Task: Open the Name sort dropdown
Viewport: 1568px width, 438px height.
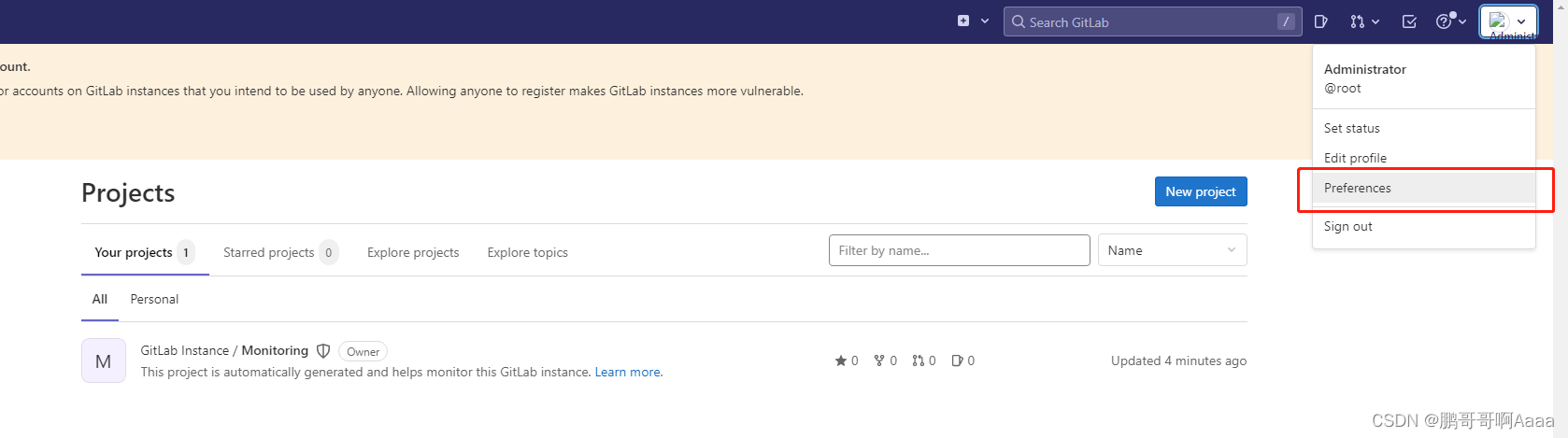Action: pyautogui.click(x=1172, y=250)
